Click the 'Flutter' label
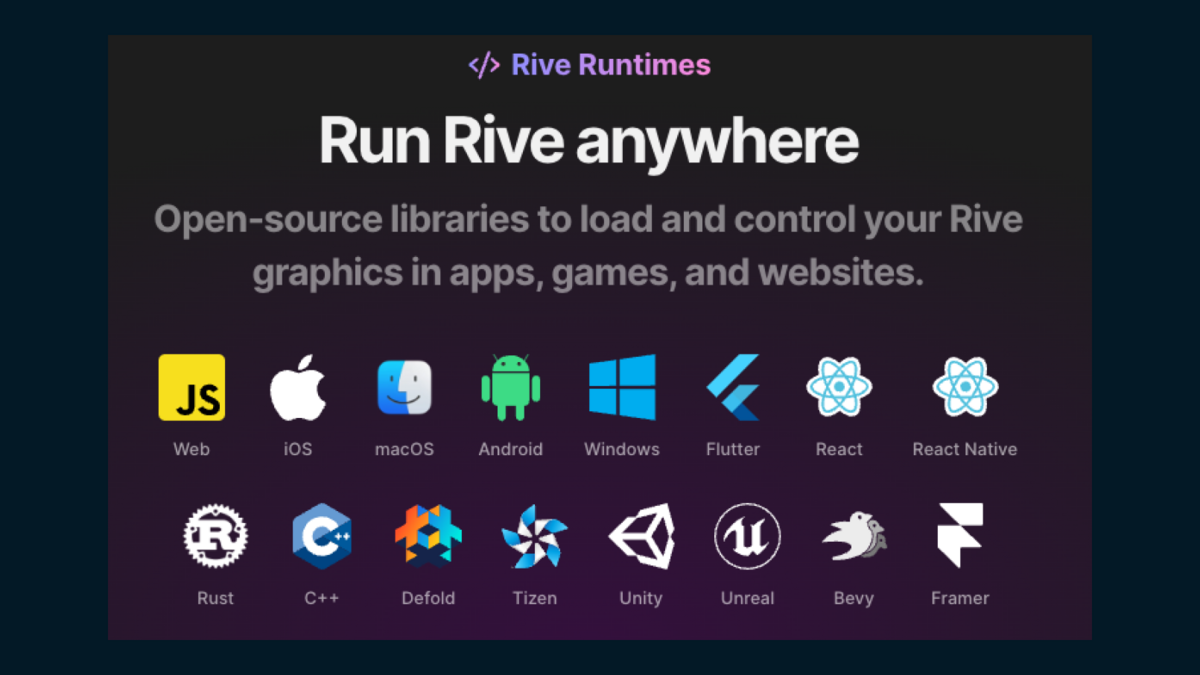 [x=733, y=449]
